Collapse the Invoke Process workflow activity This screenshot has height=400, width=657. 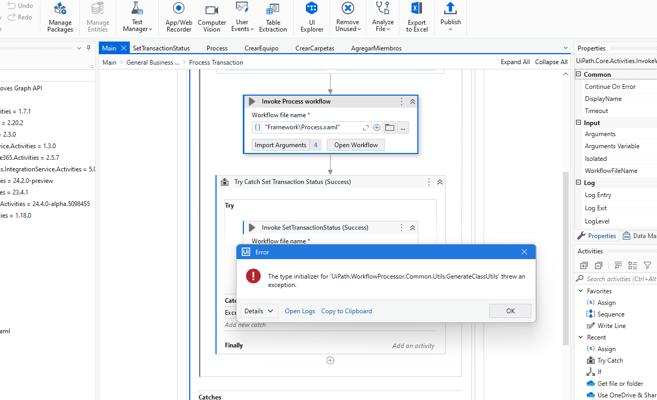click(x=412, y=102)
